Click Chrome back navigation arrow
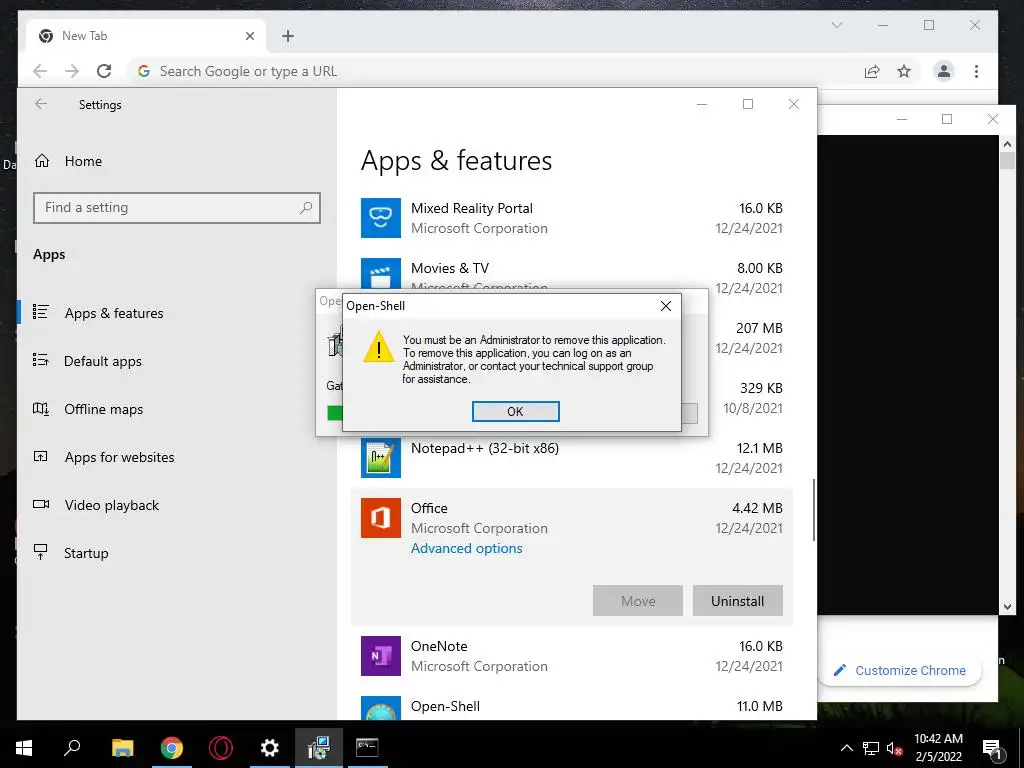The width and height of the screenshot is (1024, 768). pyautogui.click(x=40, y=71)
